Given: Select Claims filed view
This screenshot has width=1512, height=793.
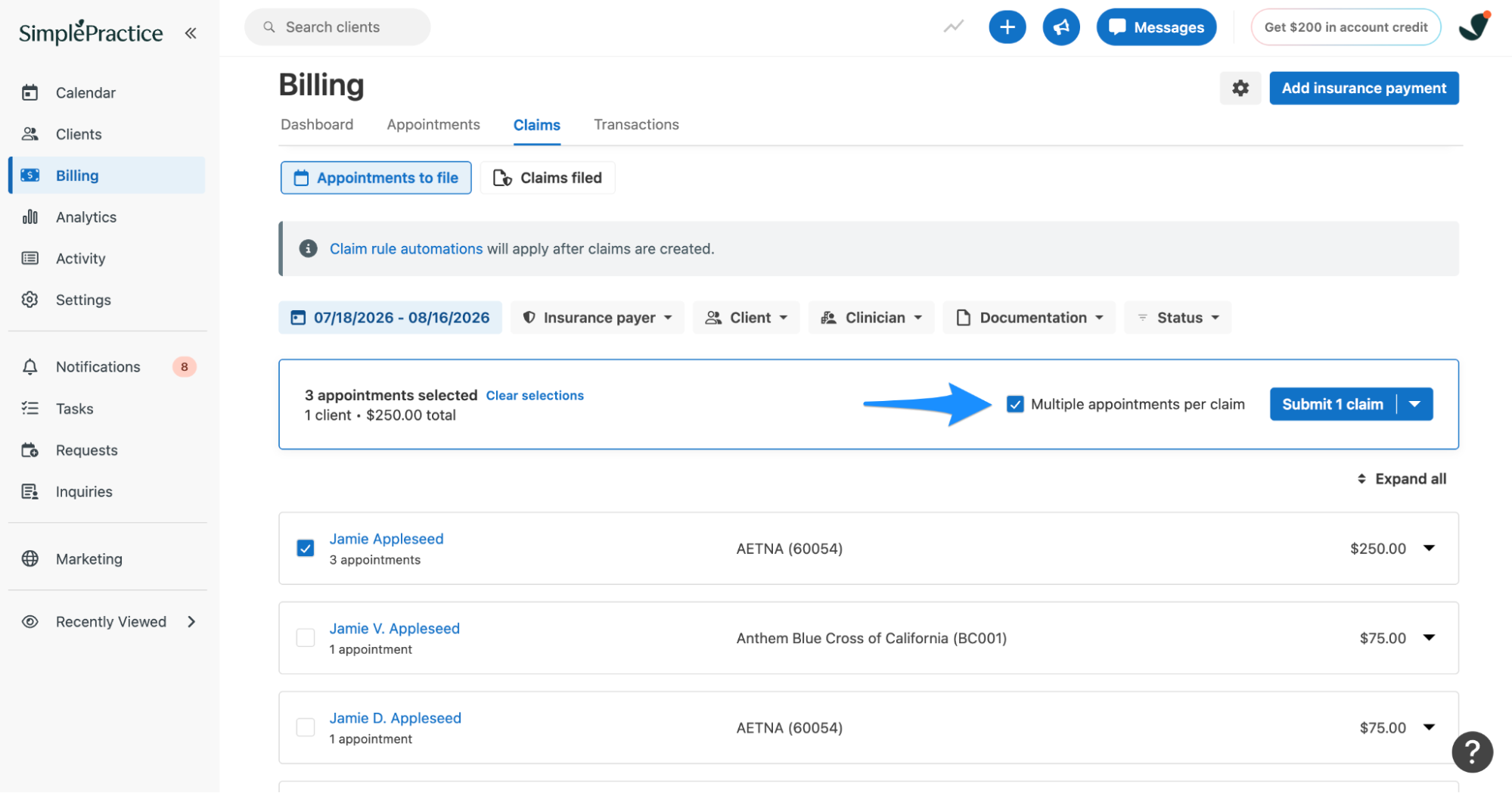Looking at the screenshot, I should tap(548, 178).
